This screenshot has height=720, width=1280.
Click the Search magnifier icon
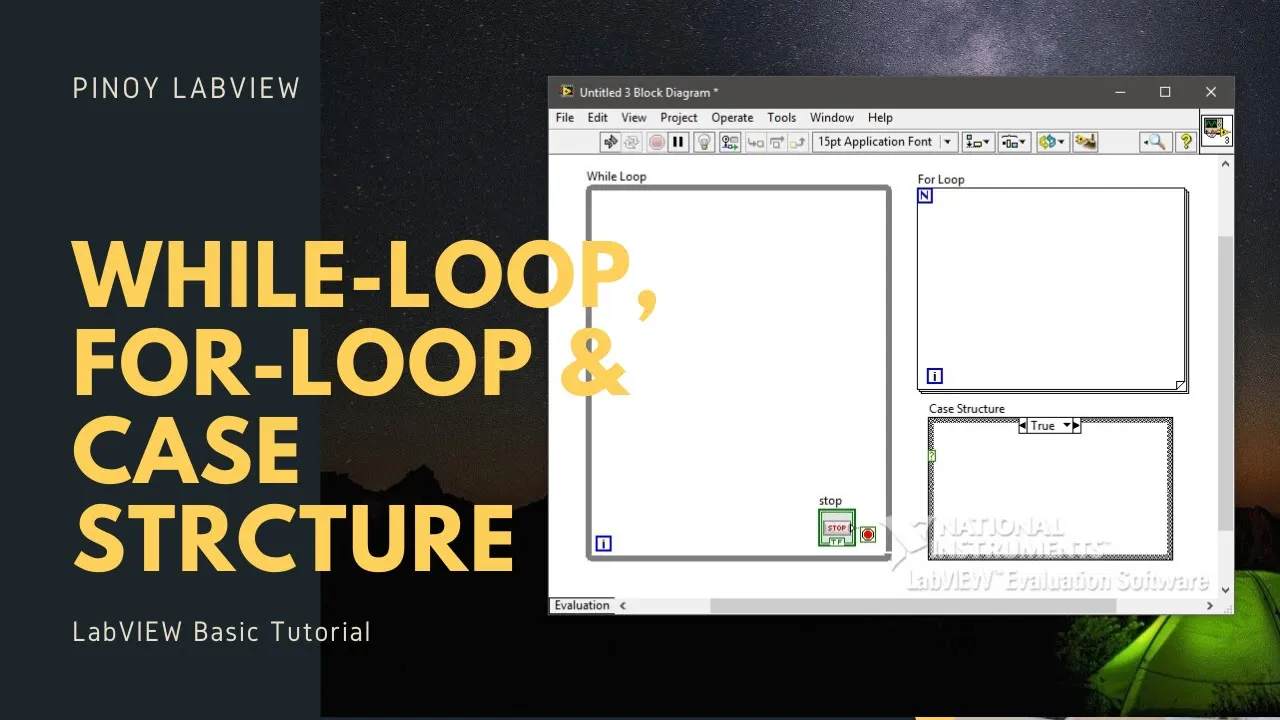(1156, 142)
